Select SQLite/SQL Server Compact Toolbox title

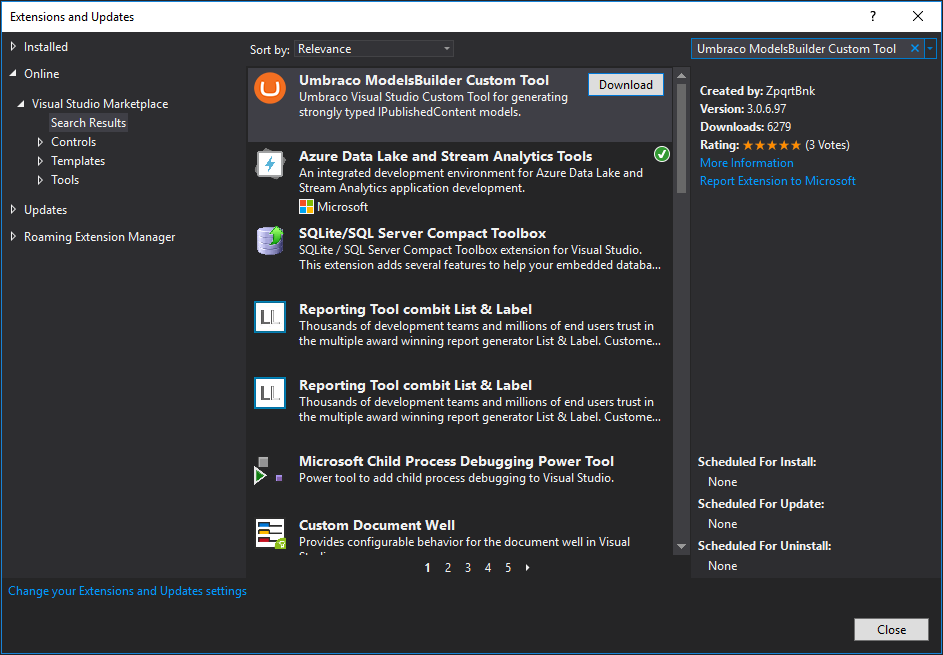(422, 233)
